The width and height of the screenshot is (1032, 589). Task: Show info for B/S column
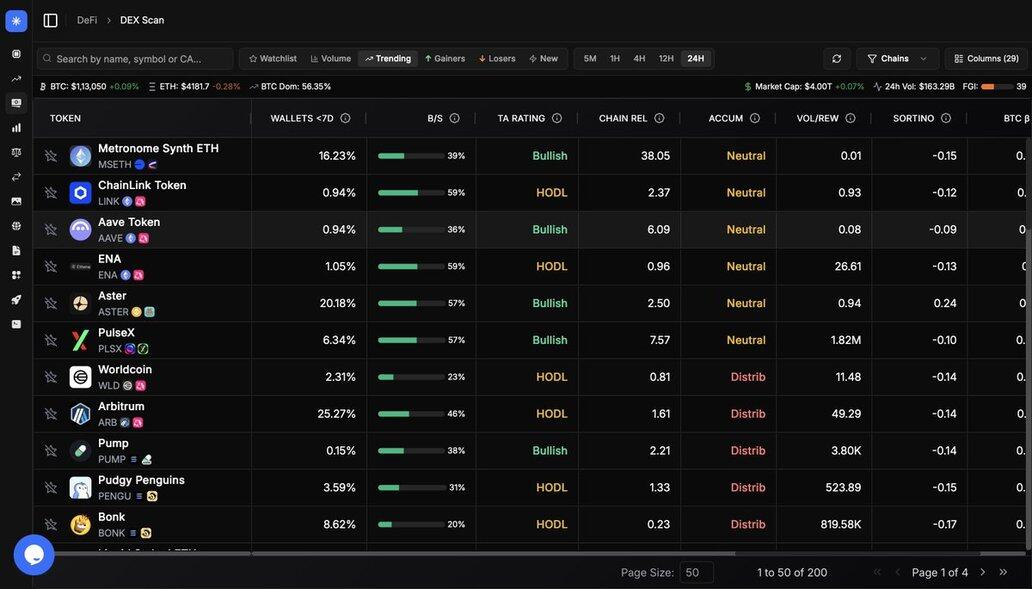(x=454, y=118)
